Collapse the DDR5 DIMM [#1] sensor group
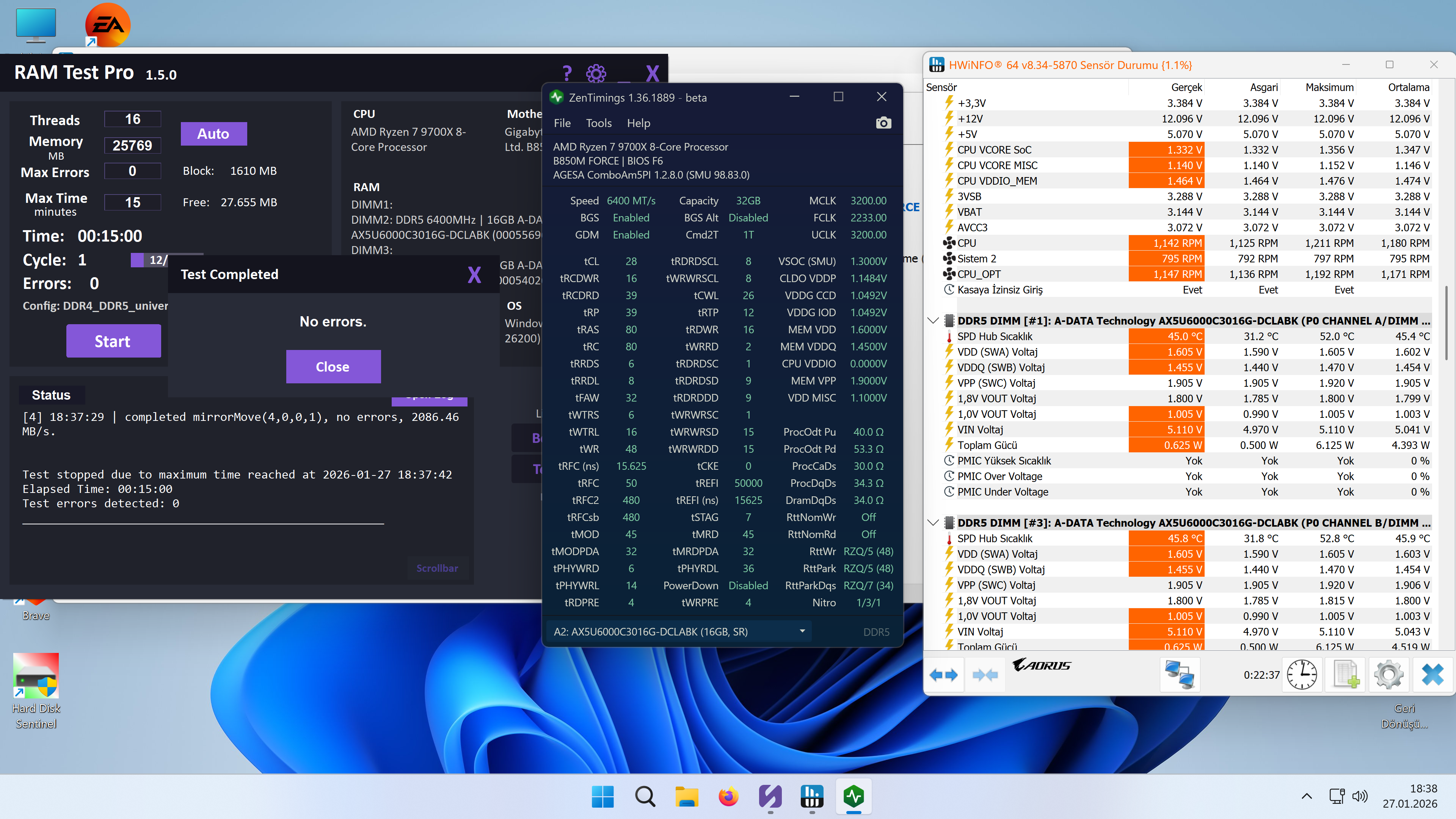The height and width of the screenshot is (819, 1456). (933, 320)
